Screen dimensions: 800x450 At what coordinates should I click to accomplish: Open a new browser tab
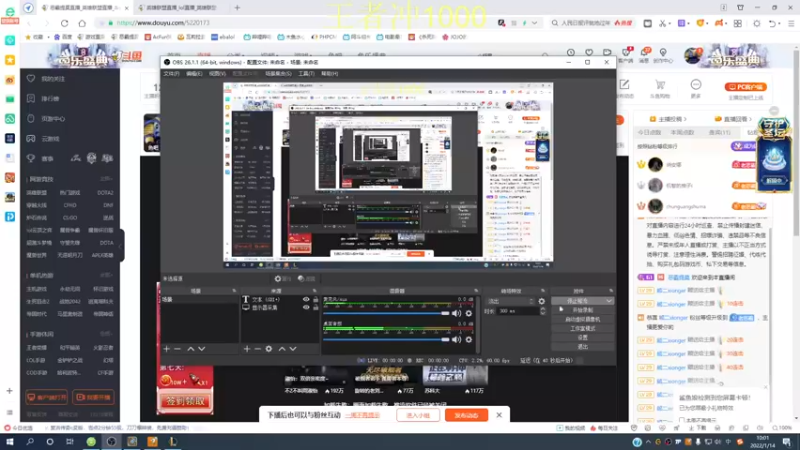click(x=237, y=8)
